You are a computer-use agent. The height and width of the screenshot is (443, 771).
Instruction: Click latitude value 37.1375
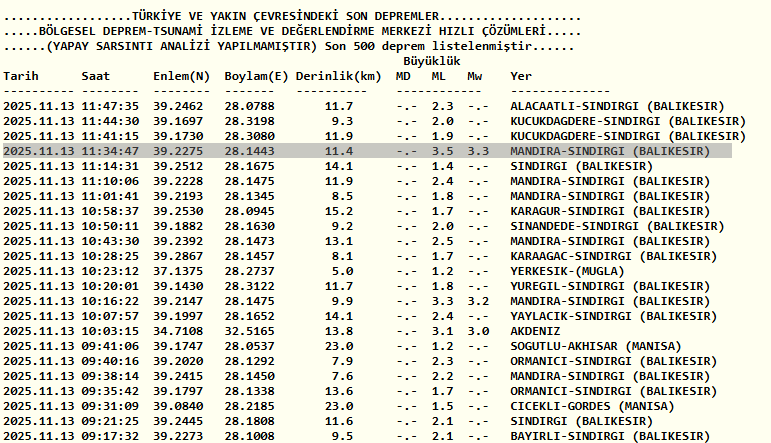[178, 271]
